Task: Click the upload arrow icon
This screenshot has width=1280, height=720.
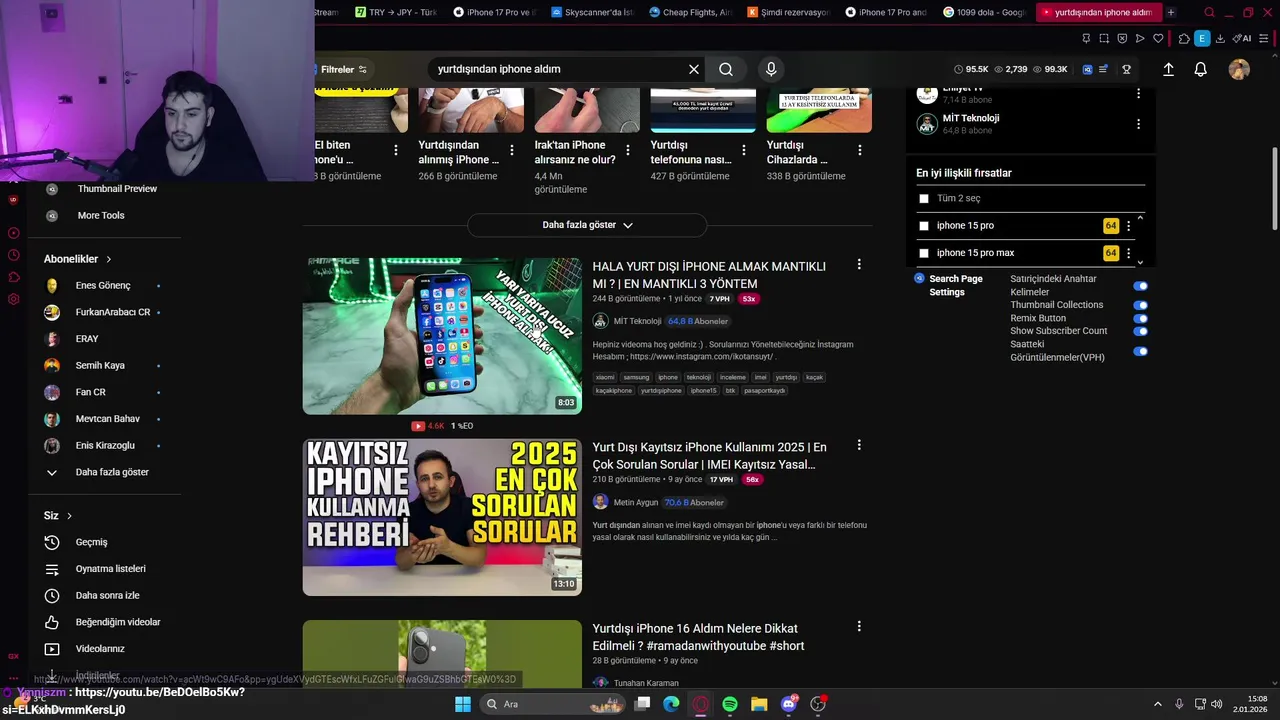Action: [x=1168, y=69]
